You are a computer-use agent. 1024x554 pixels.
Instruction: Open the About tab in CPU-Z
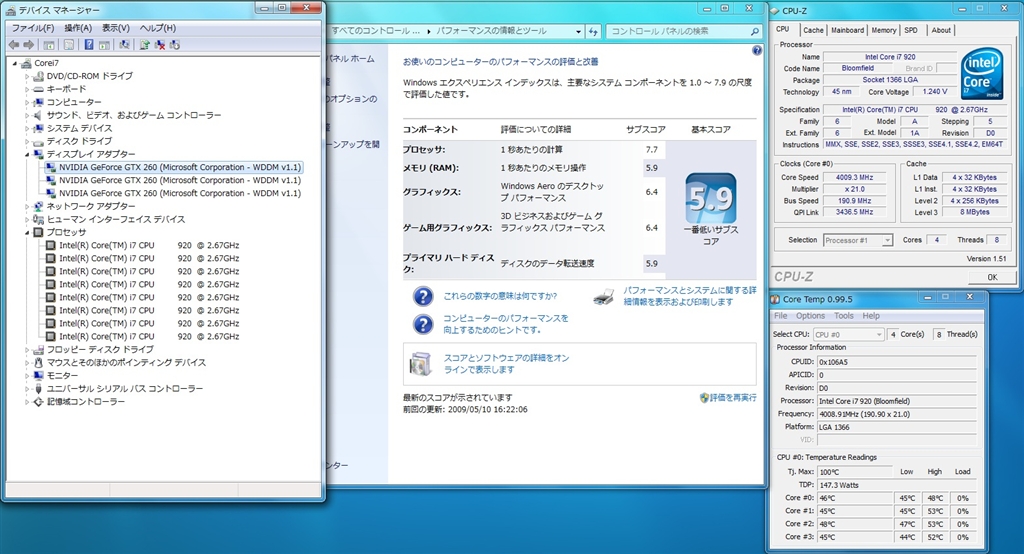pyautogui.click(x=940, y=30)
